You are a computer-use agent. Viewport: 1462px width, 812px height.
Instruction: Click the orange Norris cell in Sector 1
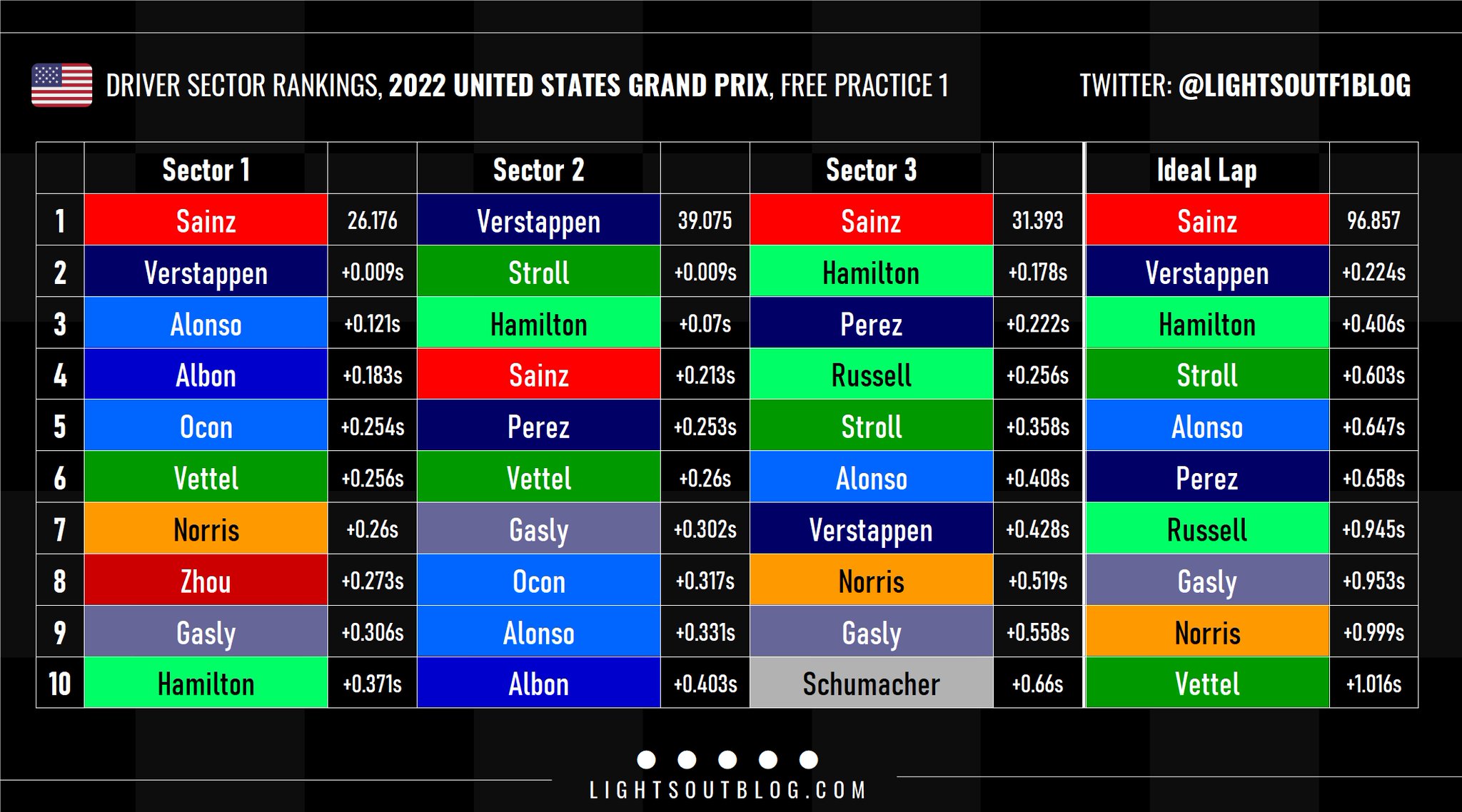coord(206,529)
